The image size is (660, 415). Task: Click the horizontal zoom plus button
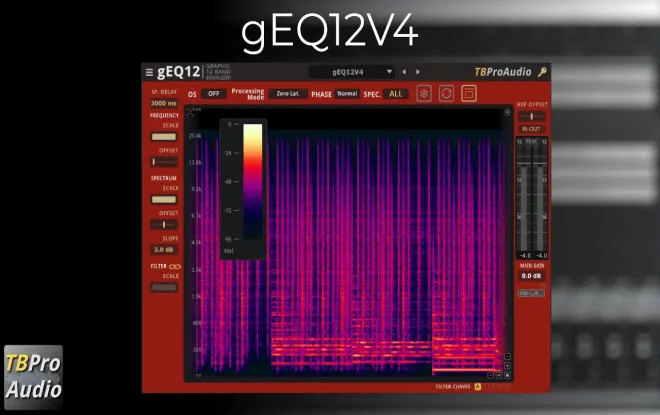499,375
